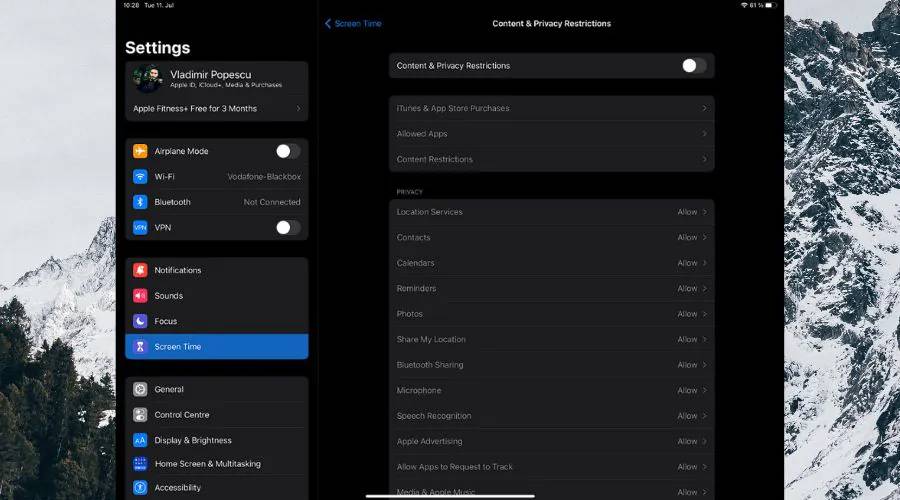The height and width of the screenshot is (500, 900).
Task: Open Location Services chevron
Action: pos(704,212)
